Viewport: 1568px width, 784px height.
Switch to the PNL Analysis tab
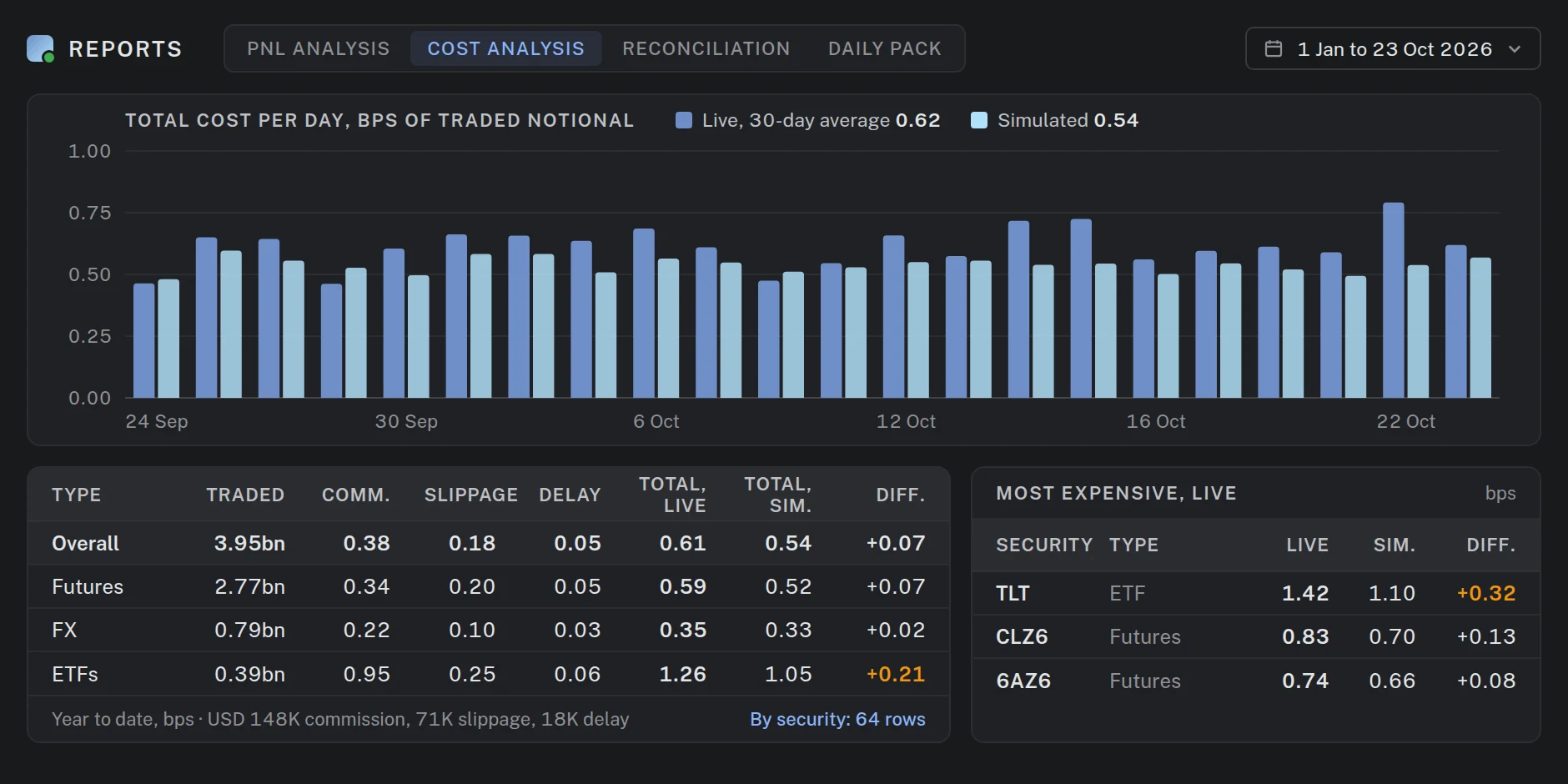[x=318, y=49]
